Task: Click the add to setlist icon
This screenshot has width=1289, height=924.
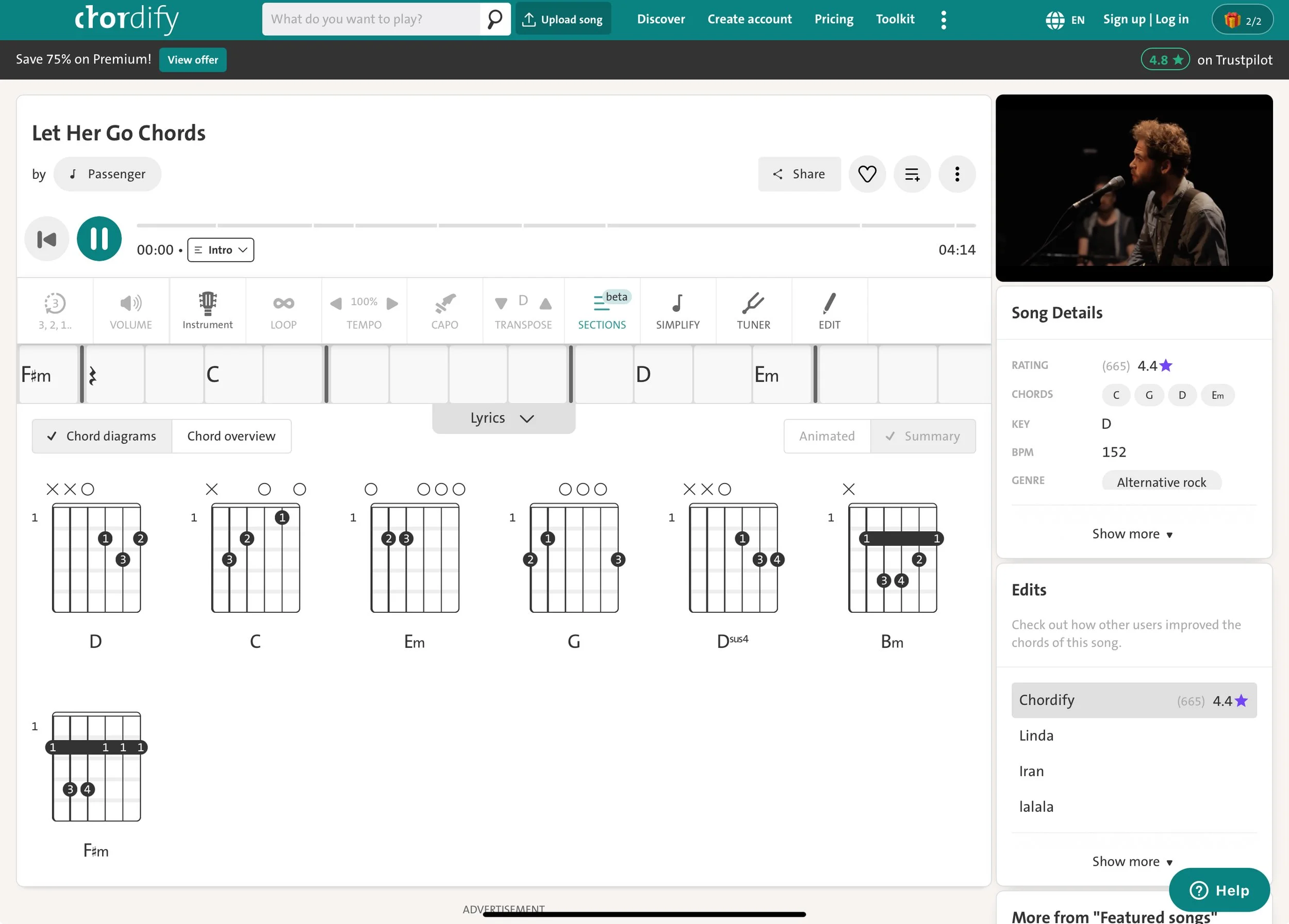Action: click(912, 174)
